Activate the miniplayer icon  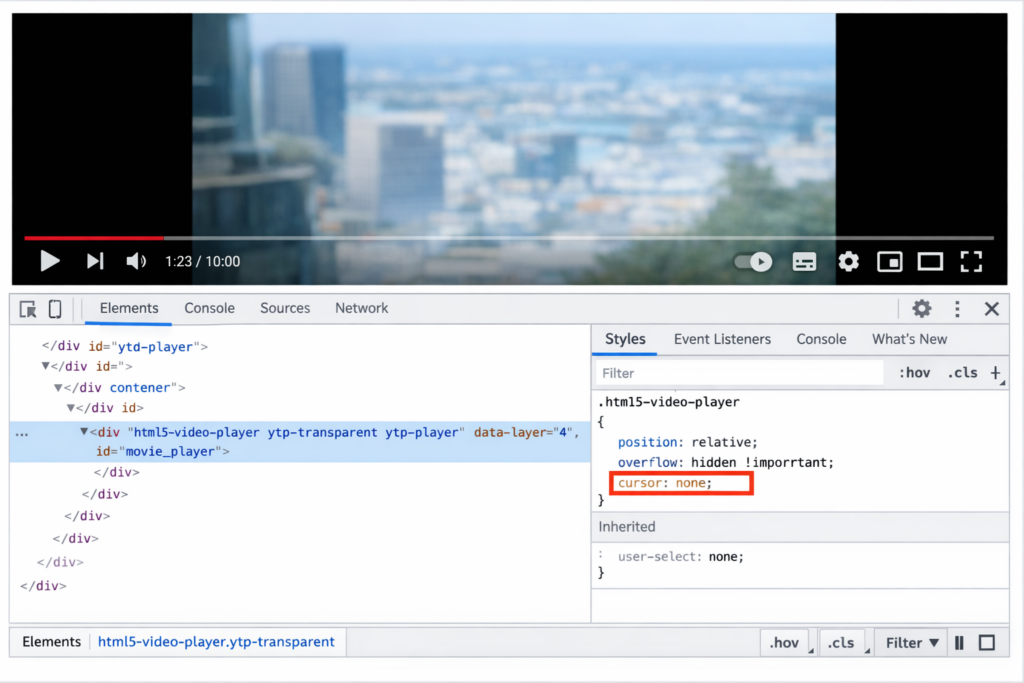coord(889,261)
